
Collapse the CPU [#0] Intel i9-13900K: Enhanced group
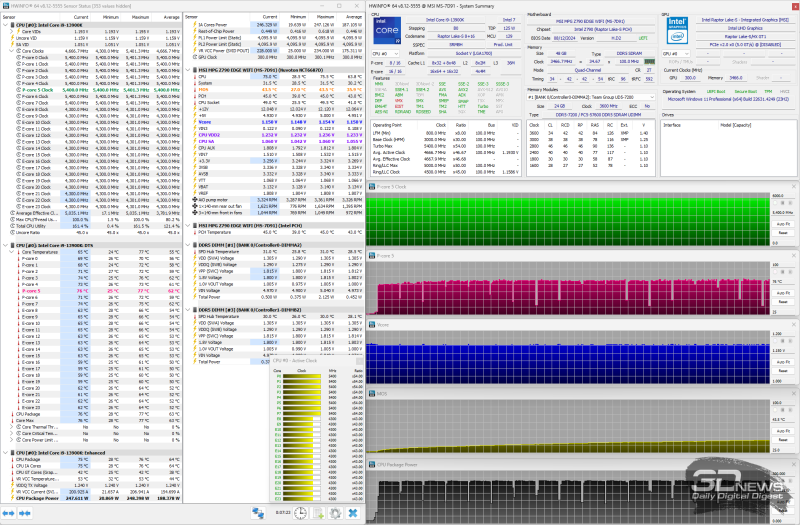click(4, 451)
